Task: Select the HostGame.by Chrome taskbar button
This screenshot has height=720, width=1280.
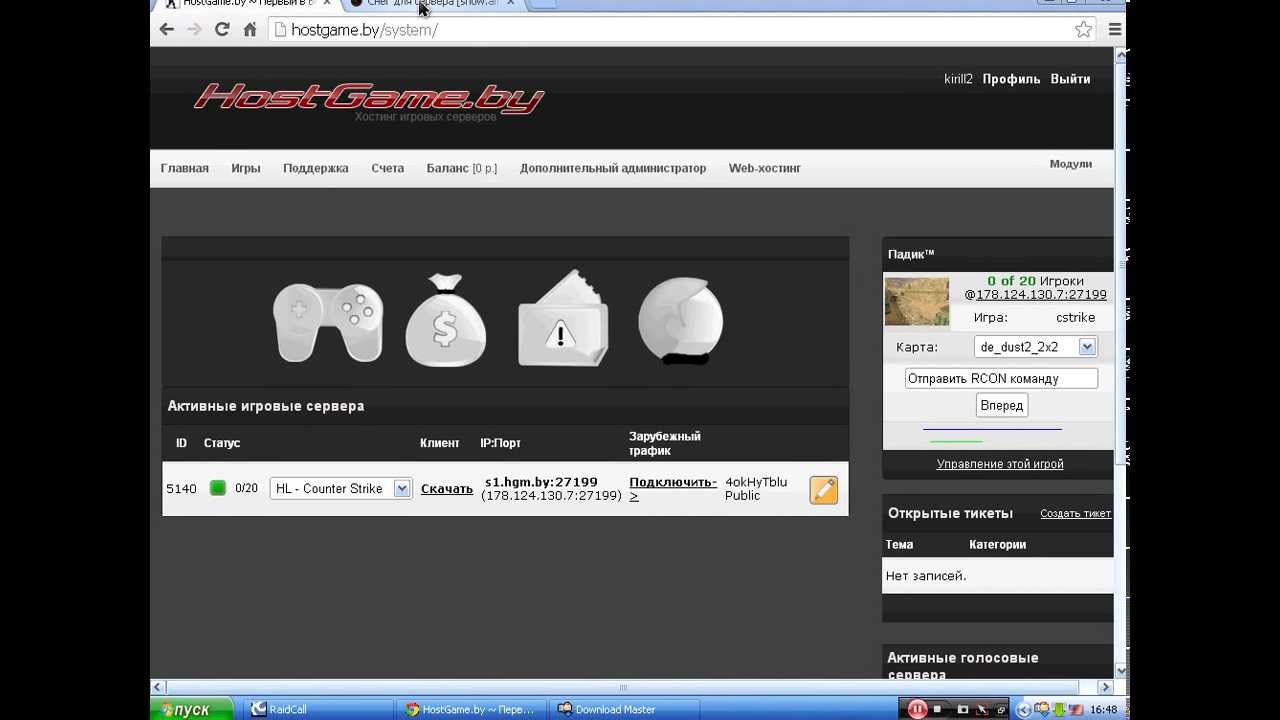Action: click(472, 709)
